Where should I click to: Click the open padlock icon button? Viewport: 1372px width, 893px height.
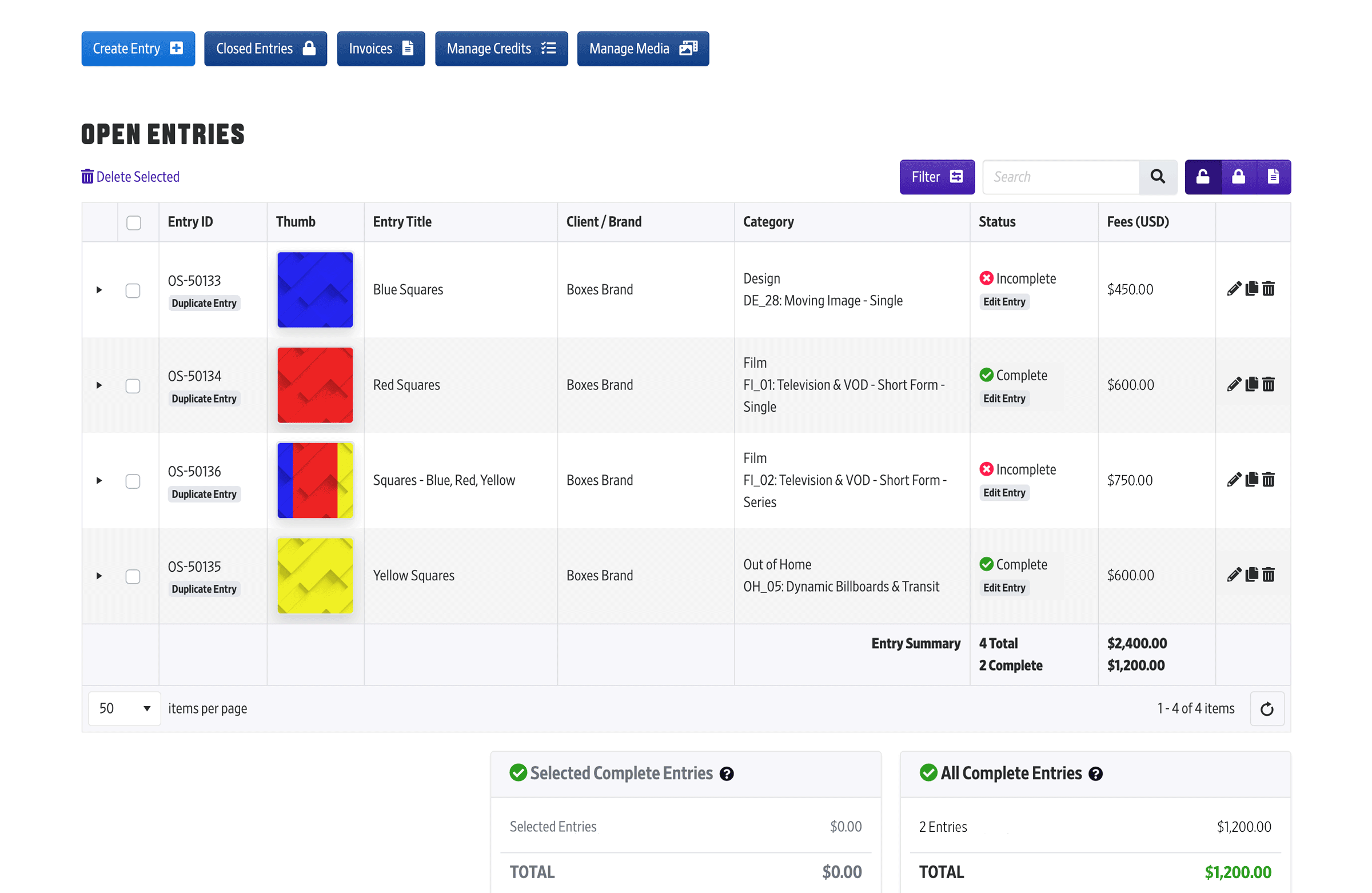click(1203, 177)
